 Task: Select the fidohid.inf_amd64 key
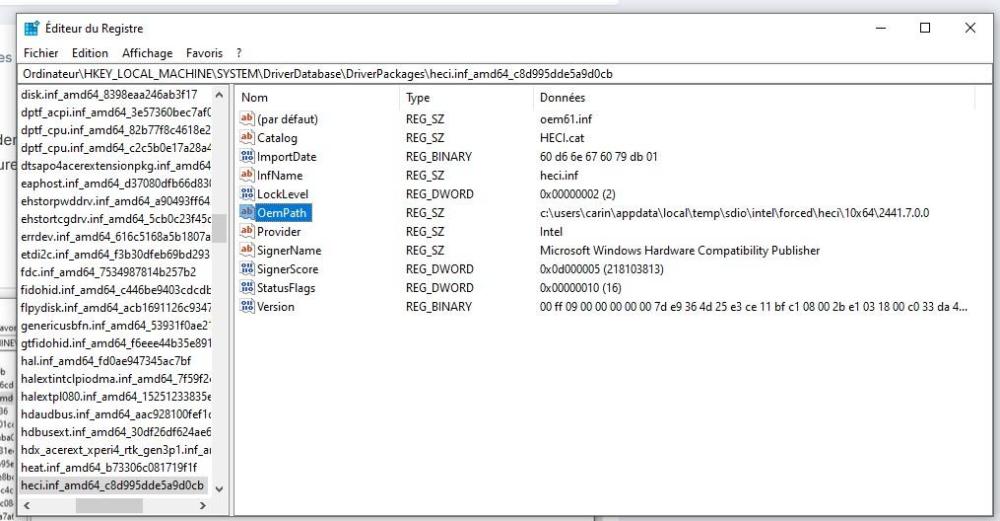coord(115,290)
